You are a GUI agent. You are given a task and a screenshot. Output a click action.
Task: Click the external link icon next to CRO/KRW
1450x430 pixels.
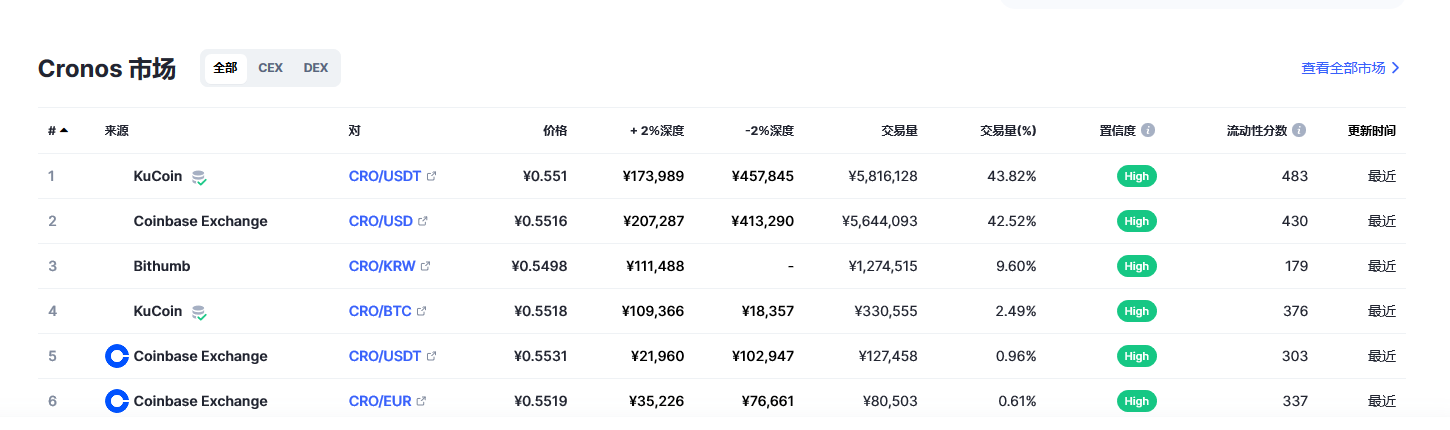[x=426, y=266]
